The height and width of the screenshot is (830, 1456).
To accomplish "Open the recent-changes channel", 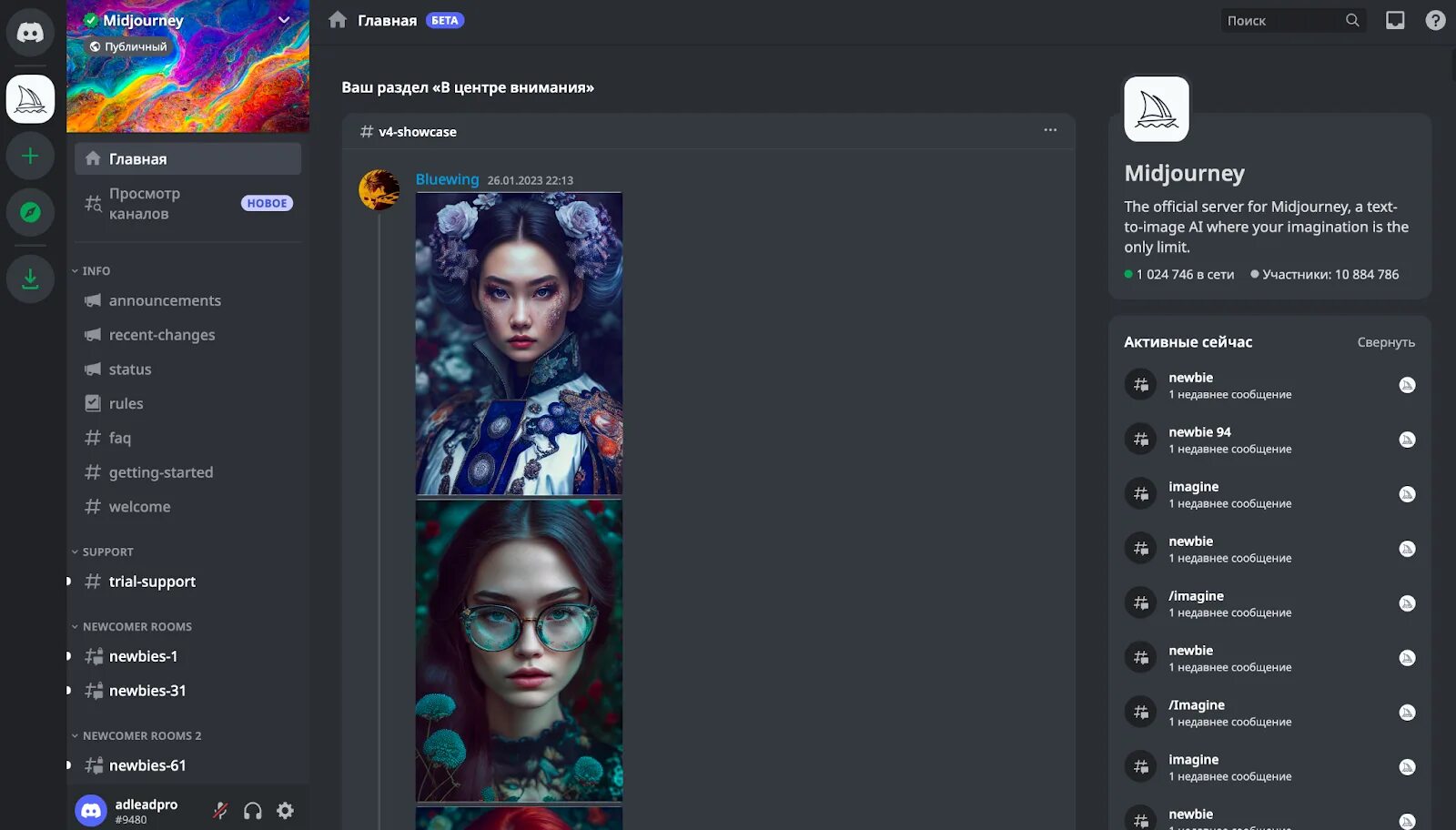I will click(187, 335).
